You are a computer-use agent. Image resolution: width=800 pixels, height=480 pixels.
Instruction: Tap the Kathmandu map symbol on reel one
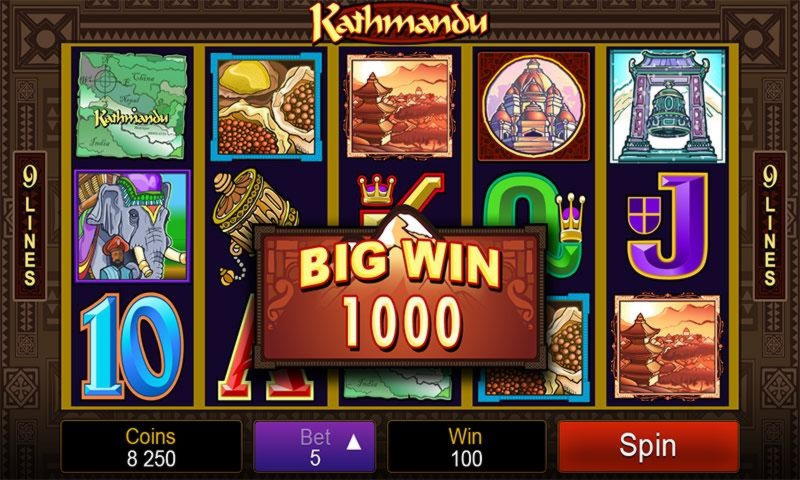(132, 105)
